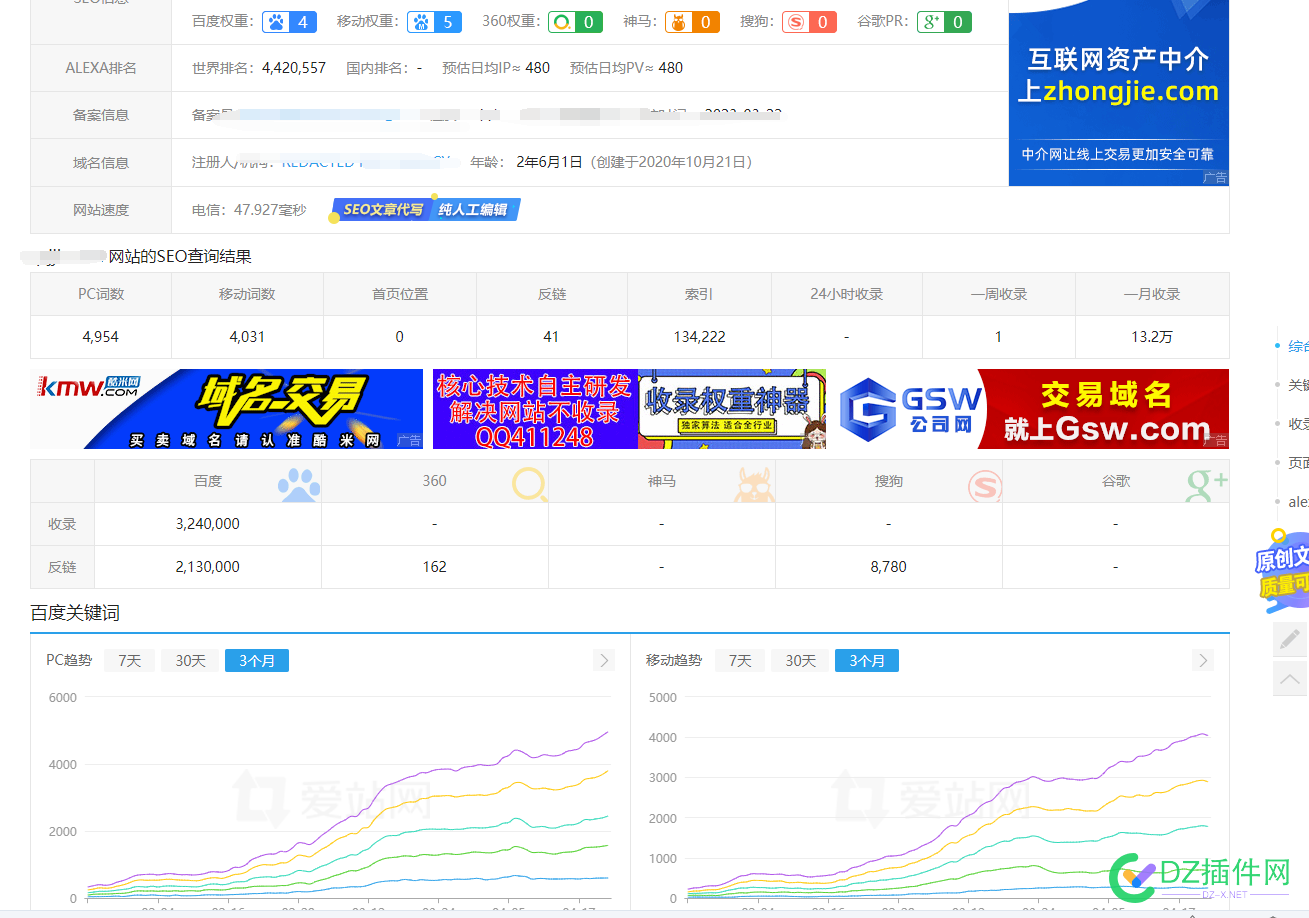
Task: Click the 电信 speed 47.927毫秒 text
Action: pyautogui.click(x=249, y=210)
